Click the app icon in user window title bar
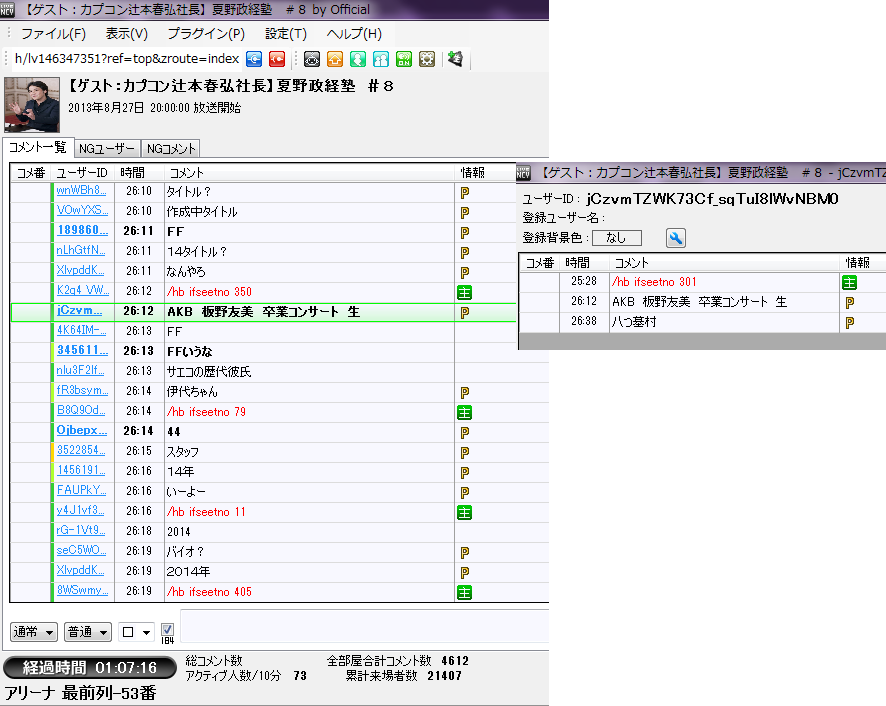Viewport: 886px width, 706px height. coord(524,173)
